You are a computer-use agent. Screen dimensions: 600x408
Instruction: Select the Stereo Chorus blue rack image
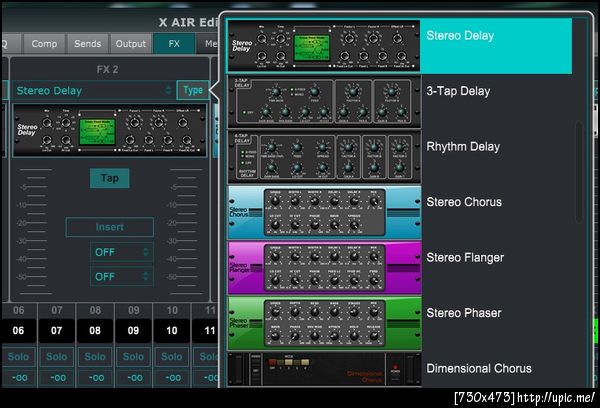click(x=324, y=212)
